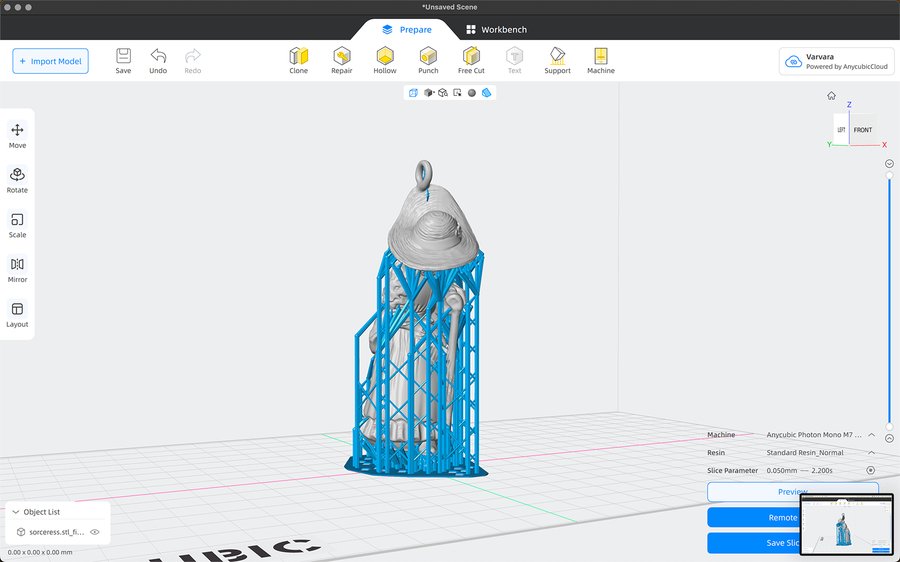This screenshot has width=900, height=562.
Task: Click the Free Cut tool
Action: tap(471, 60)
